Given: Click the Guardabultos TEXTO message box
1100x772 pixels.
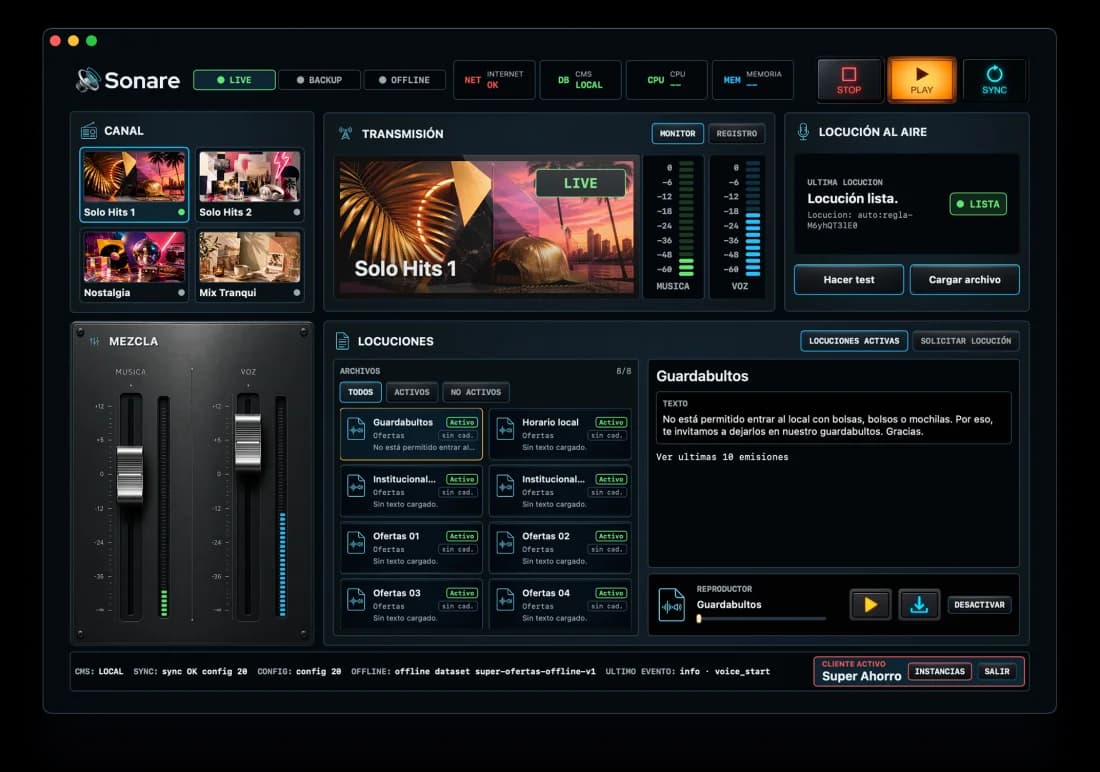Looking at the screenshot, I should pos(833,418).
